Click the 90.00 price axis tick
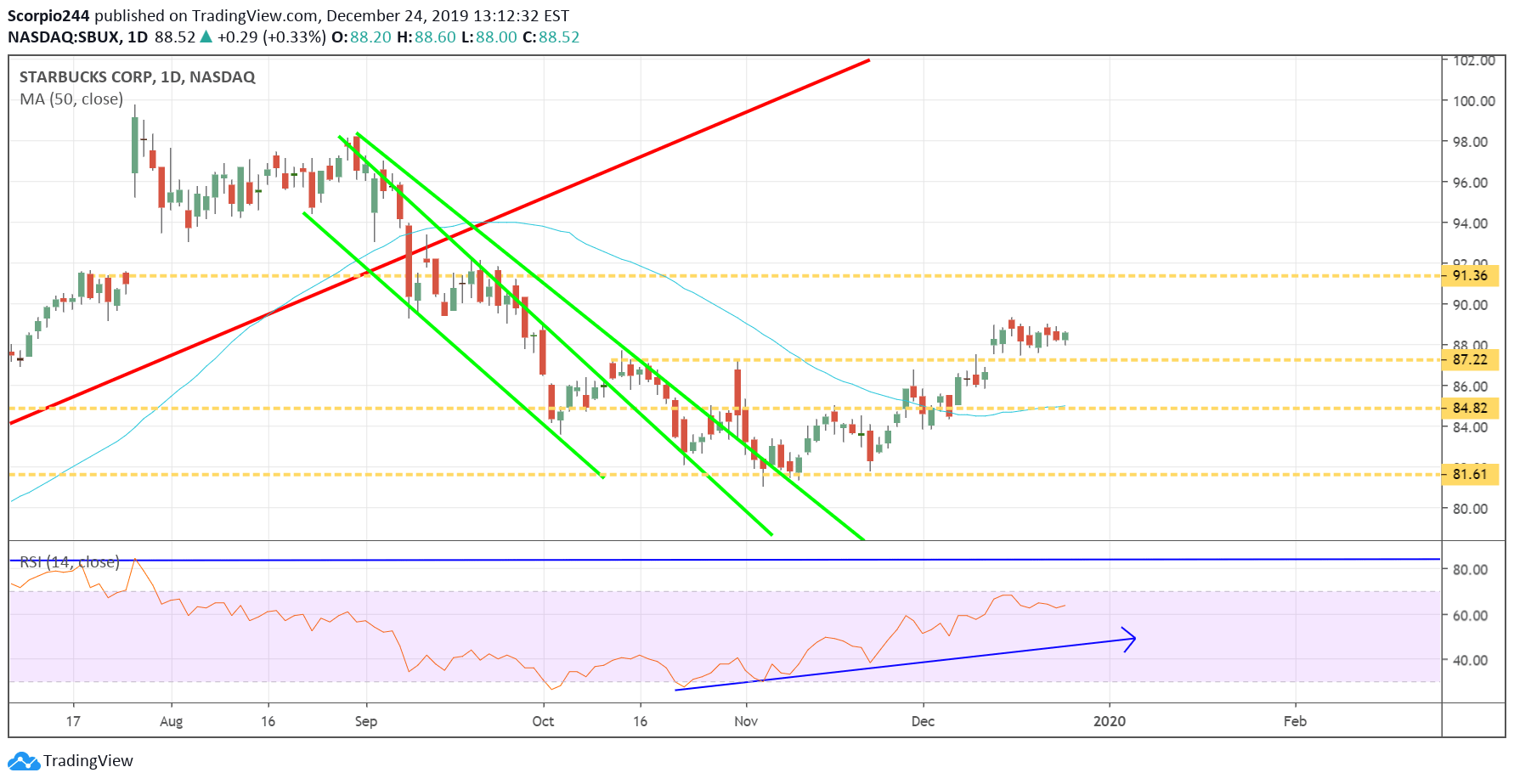The image size is (1514, 784). point(1471,305)
